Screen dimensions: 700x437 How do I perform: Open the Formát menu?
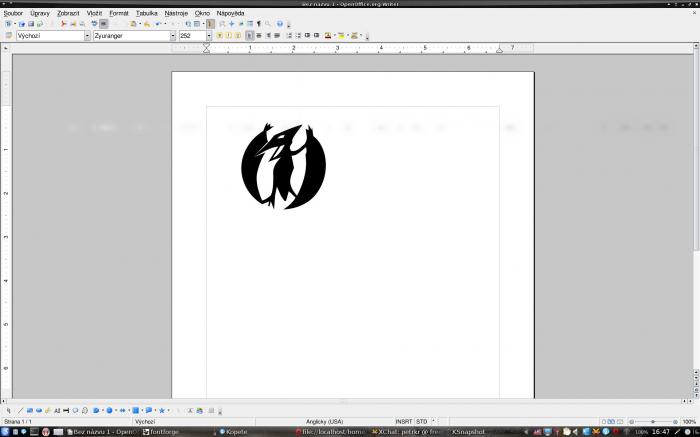(x=119, y=13)
